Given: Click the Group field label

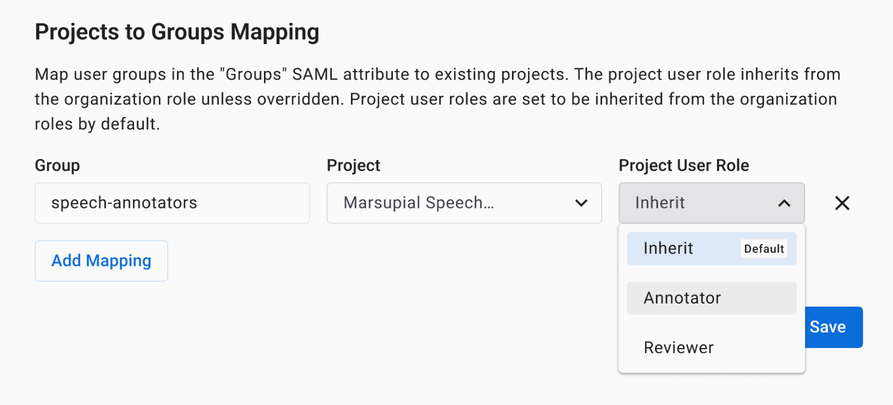Looking at the screenshot, I should click(57, 165).
